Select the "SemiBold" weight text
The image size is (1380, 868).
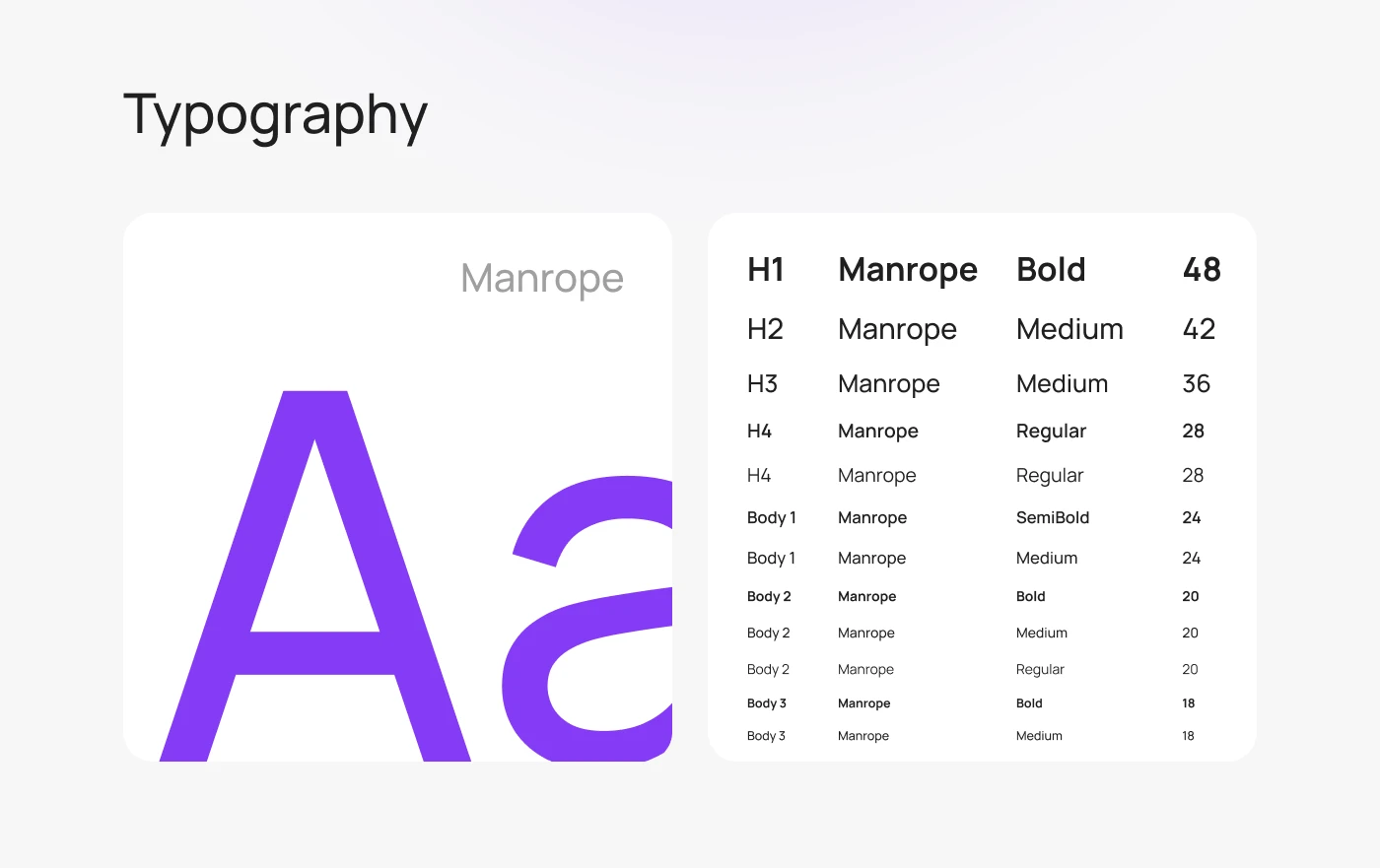pyautogui.click(x=1053, y=517)
